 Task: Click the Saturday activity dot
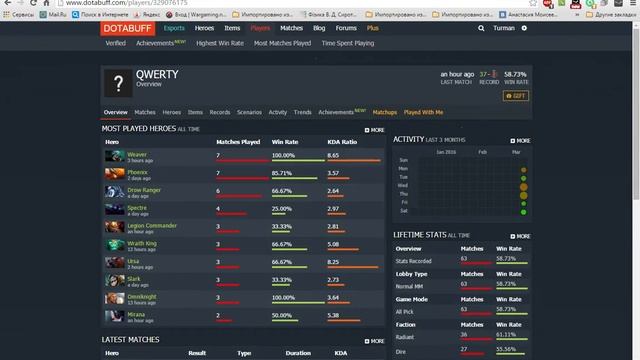[x=523, y=212]
